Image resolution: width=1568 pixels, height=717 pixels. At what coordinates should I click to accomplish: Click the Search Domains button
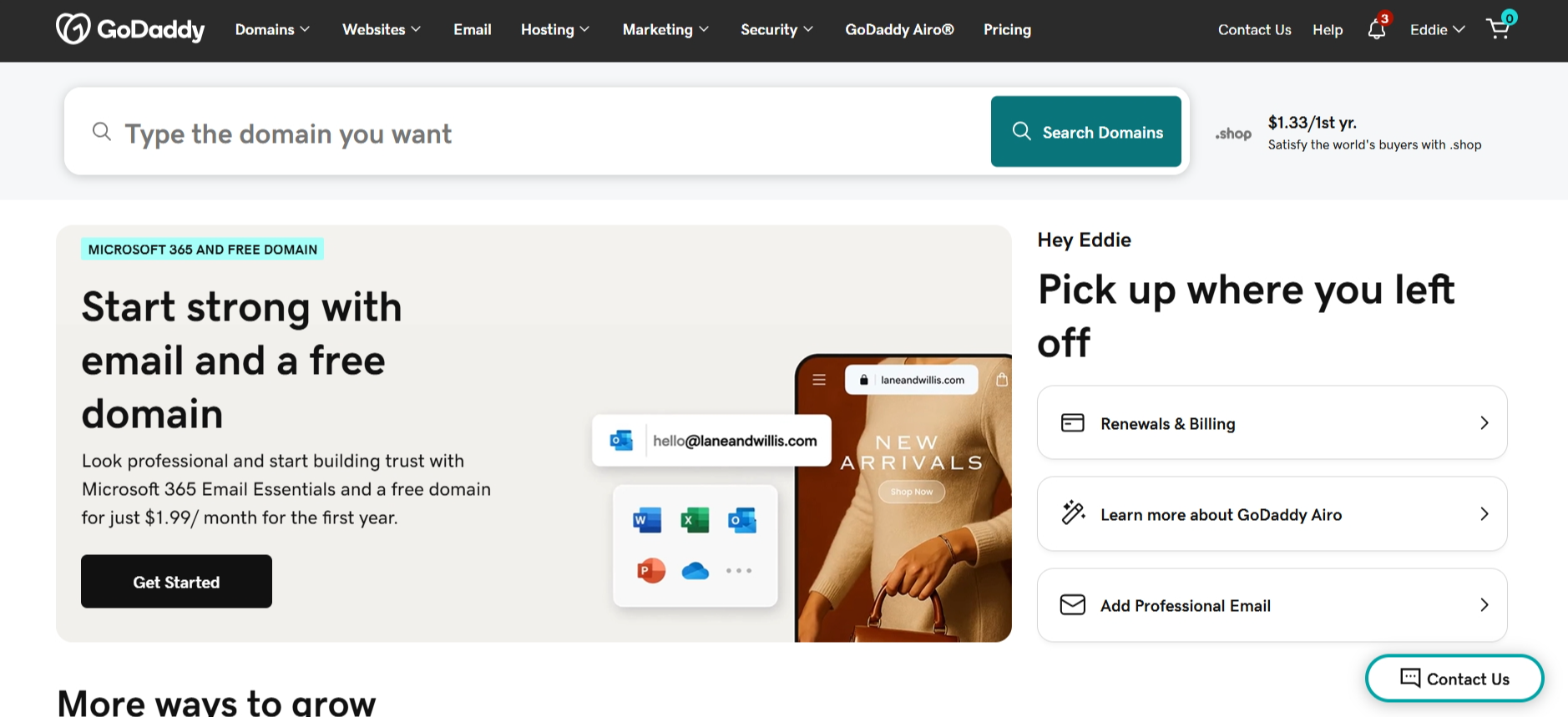1085,132
